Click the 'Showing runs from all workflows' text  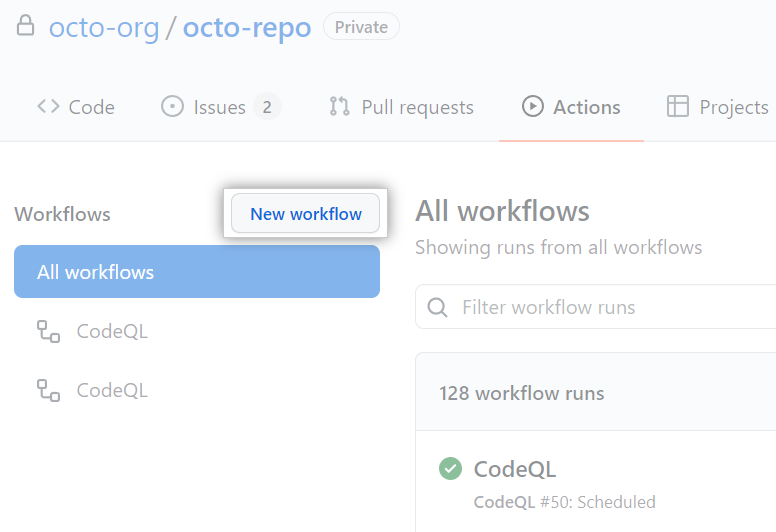point(559,247)
